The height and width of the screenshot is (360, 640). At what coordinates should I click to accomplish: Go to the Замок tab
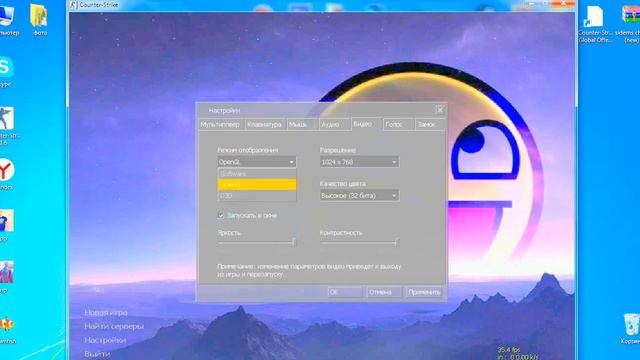tap(429, 124)
